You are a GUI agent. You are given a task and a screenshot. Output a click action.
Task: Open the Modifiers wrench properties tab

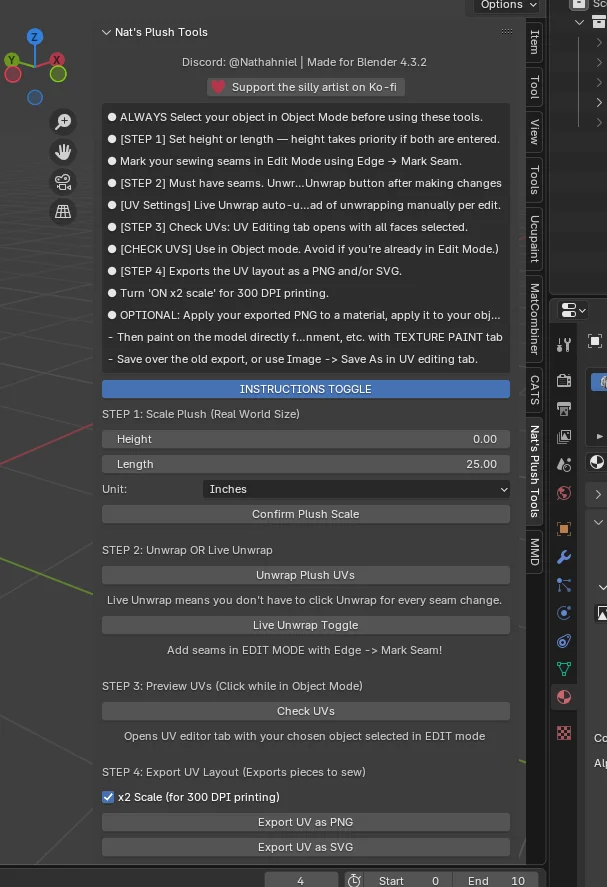(x=564, y=557)
